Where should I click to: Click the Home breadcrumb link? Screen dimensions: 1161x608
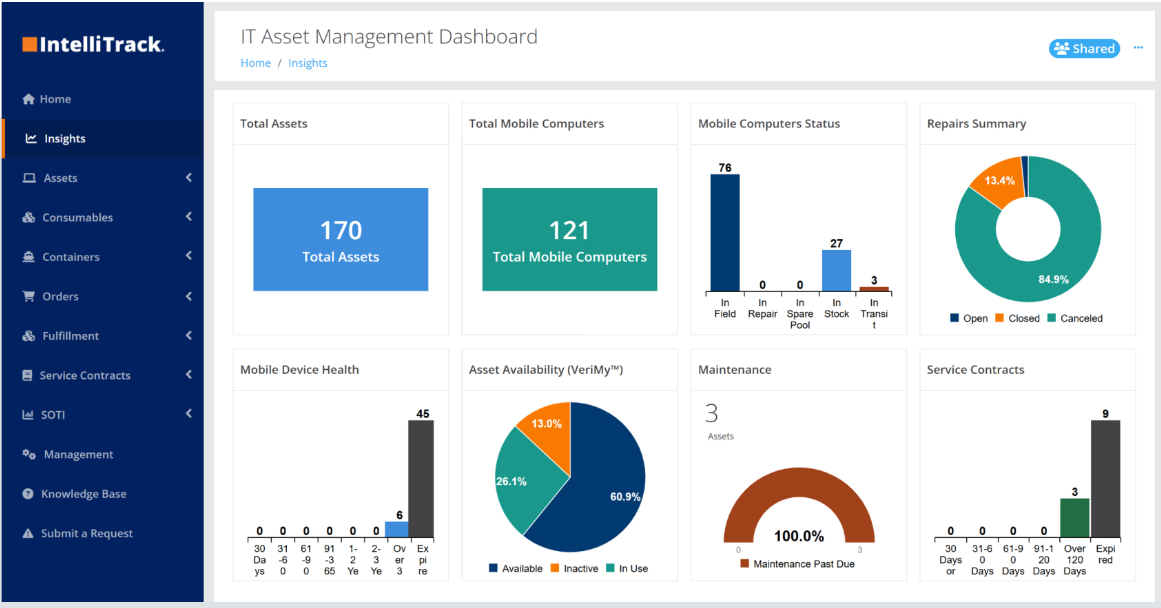pos(255,63)
